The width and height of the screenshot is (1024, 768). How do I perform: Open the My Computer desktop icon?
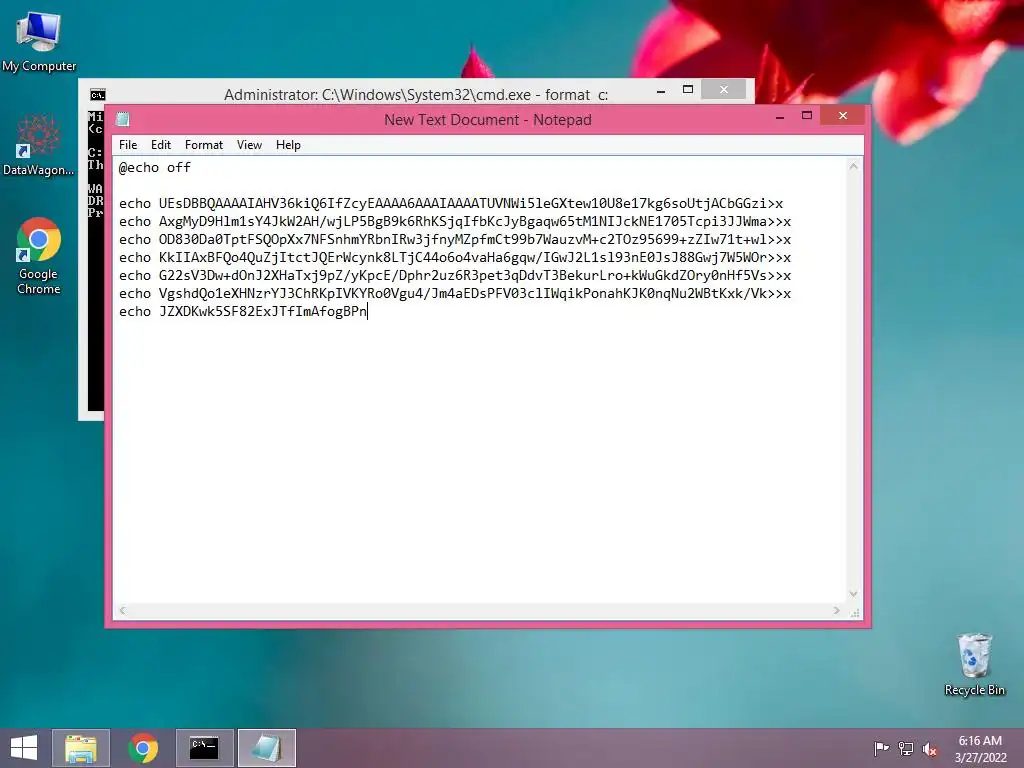(x=39, y=40)
